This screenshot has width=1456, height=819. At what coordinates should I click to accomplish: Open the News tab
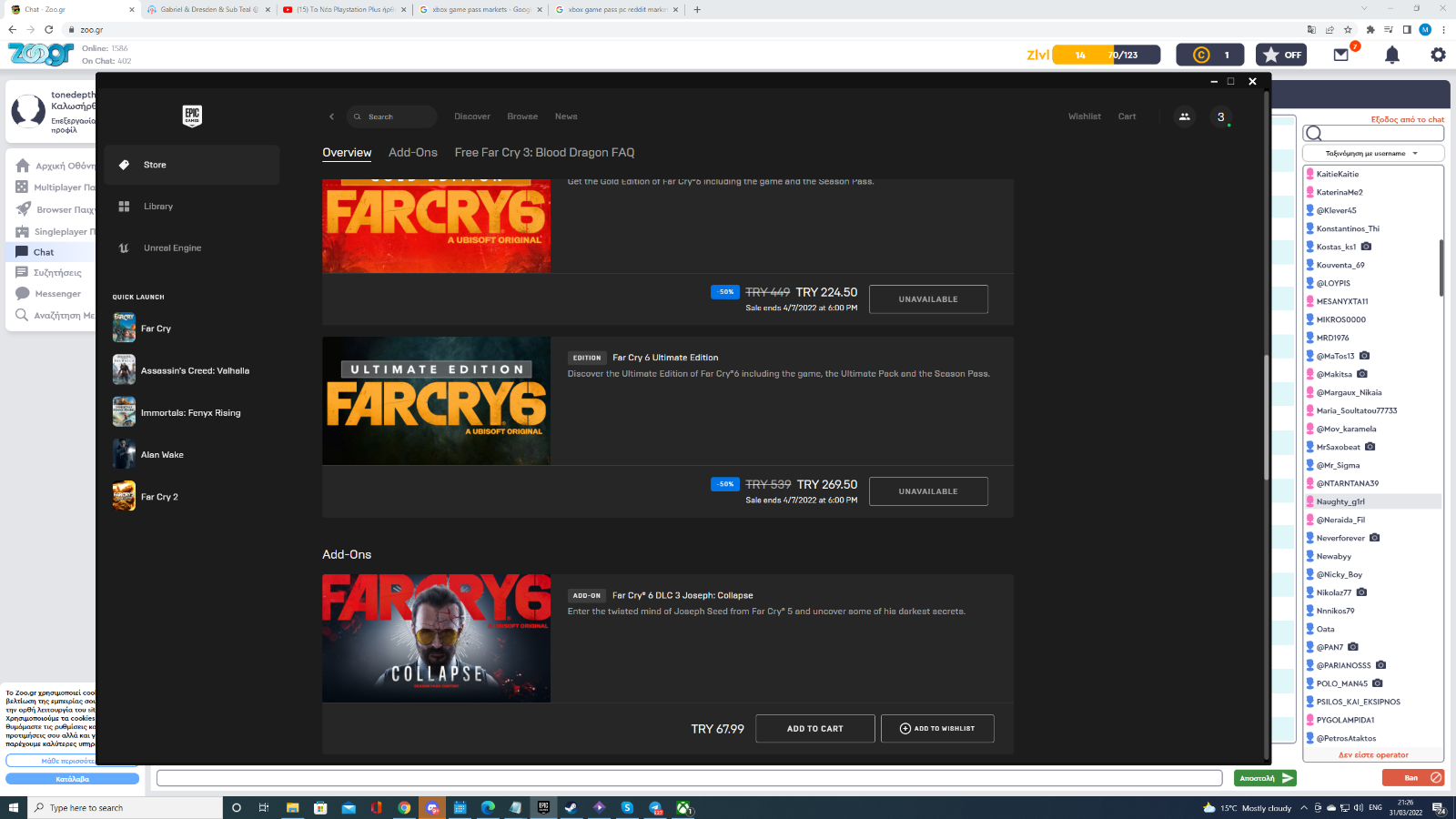(x=566, y=116)
